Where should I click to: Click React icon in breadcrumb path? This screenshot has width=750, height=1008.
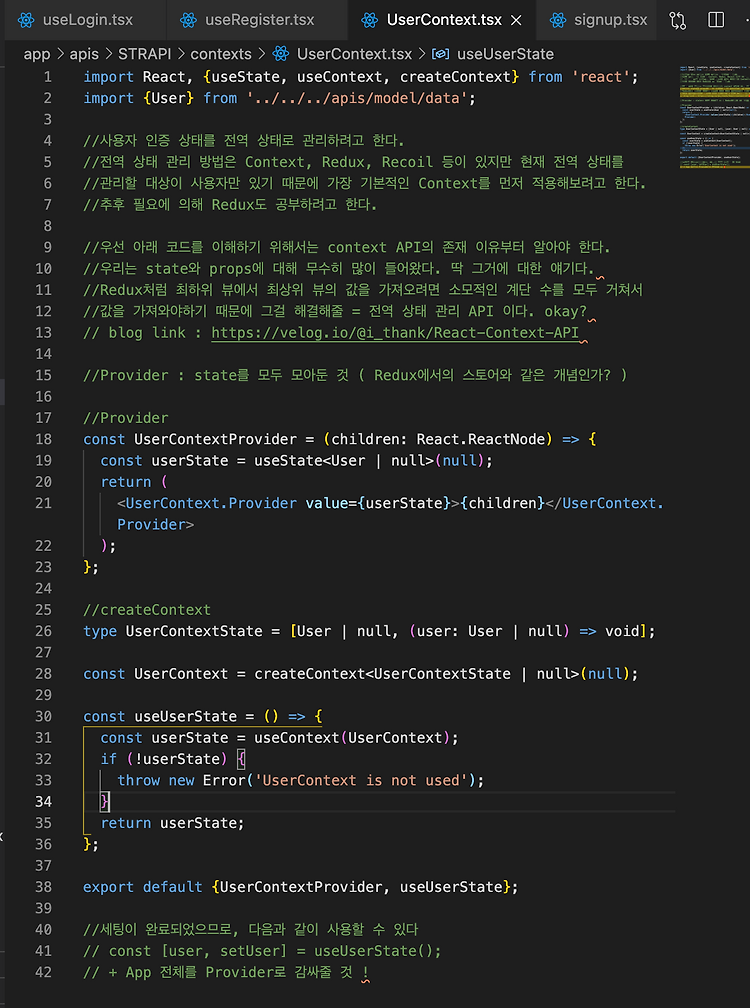coord(281,54)
